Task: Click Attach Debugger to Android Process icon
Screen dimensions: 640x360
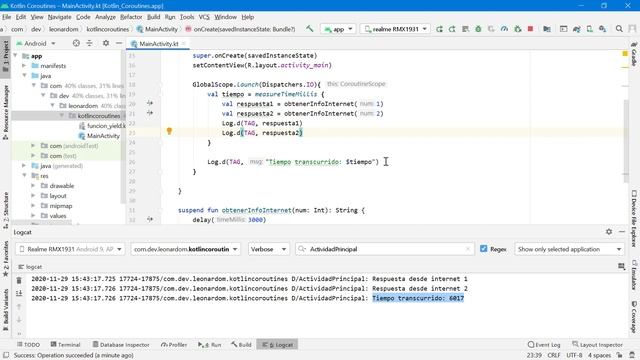Action: [x=518, y=29]
